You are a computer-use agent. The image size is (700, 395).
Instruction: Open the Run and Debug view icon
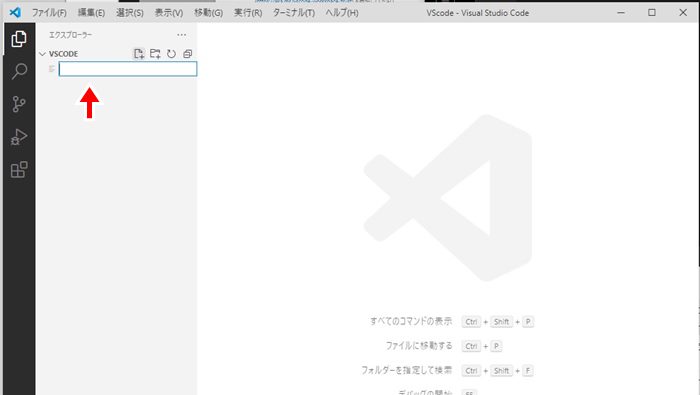tap(19, 137)
